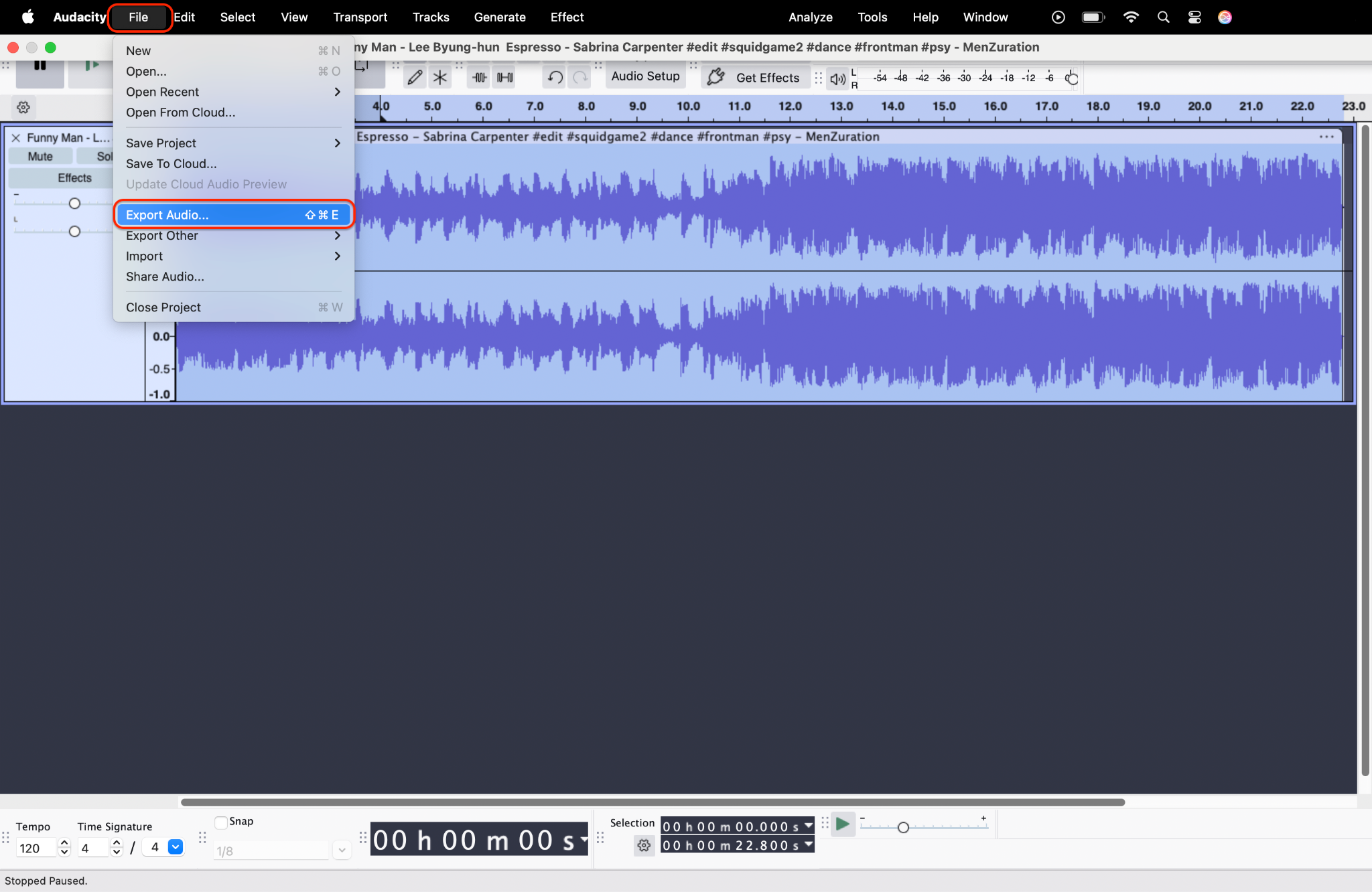Select Open From Cloud... menu entry
1372x892 pixels.
click(x=233, y=113)
